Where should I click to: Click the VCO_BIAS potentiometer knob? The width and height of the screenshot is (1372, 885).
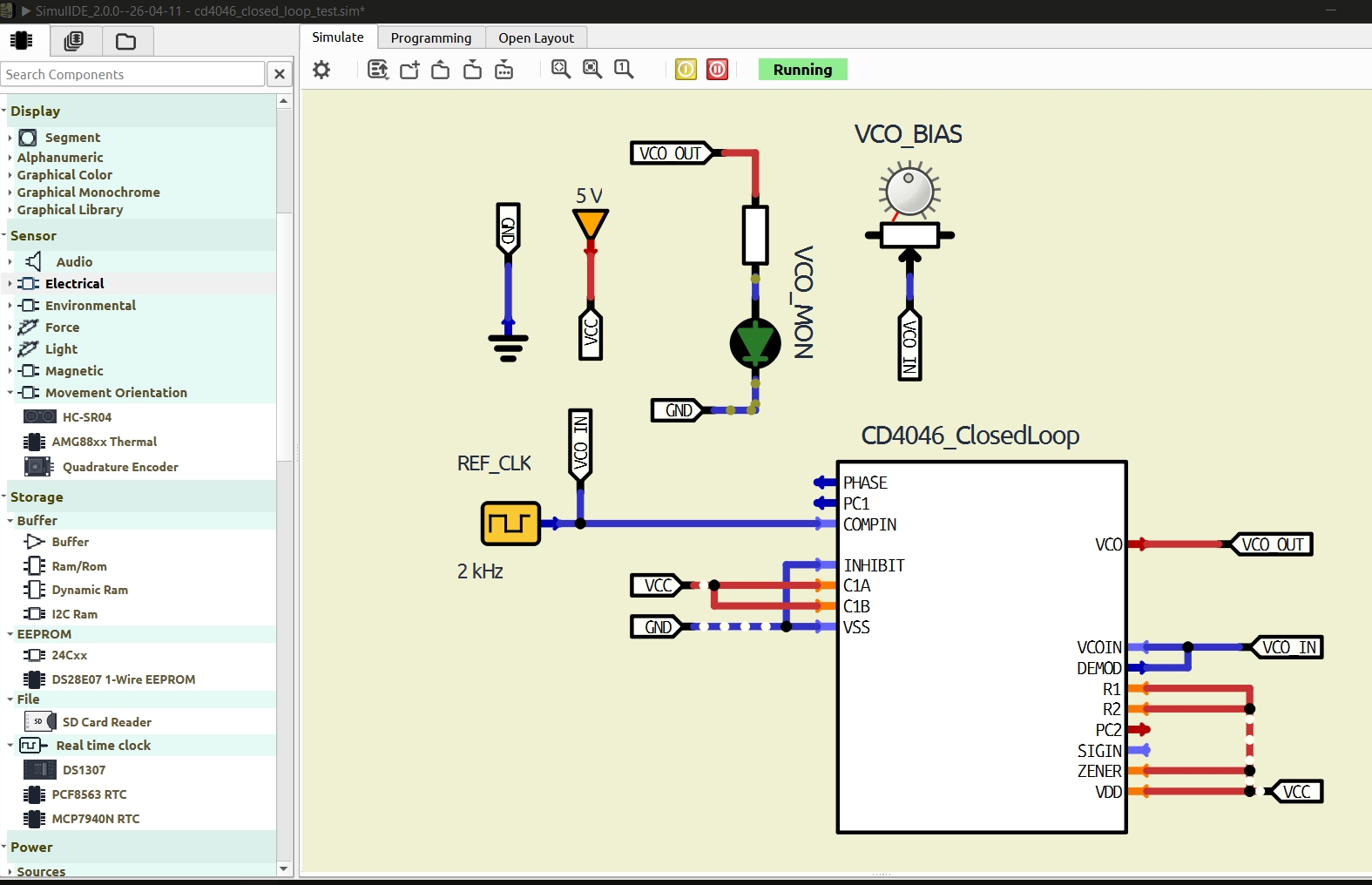[x=909, y=192]
